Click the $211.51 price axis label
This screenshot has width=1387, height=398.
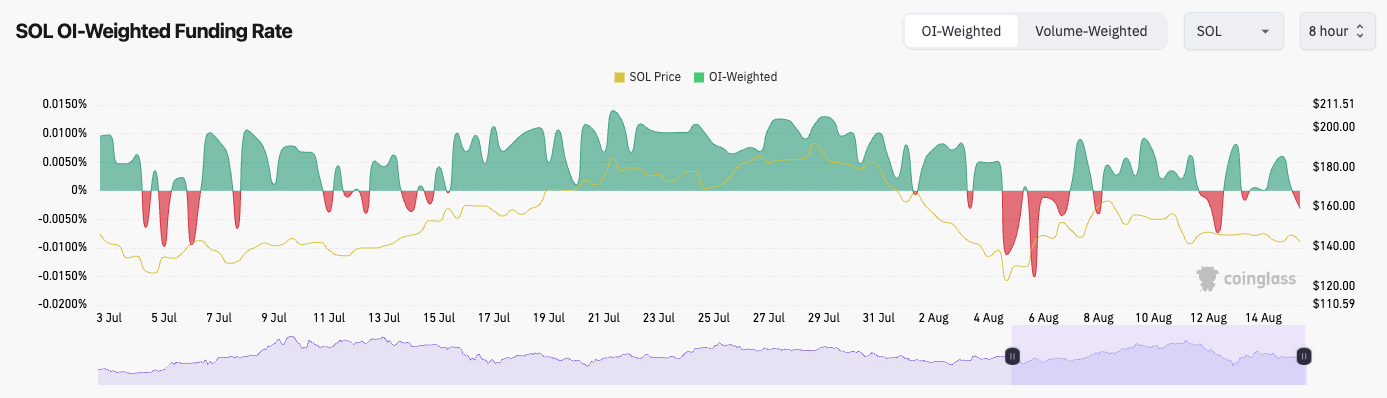(x=1335, y=104)
